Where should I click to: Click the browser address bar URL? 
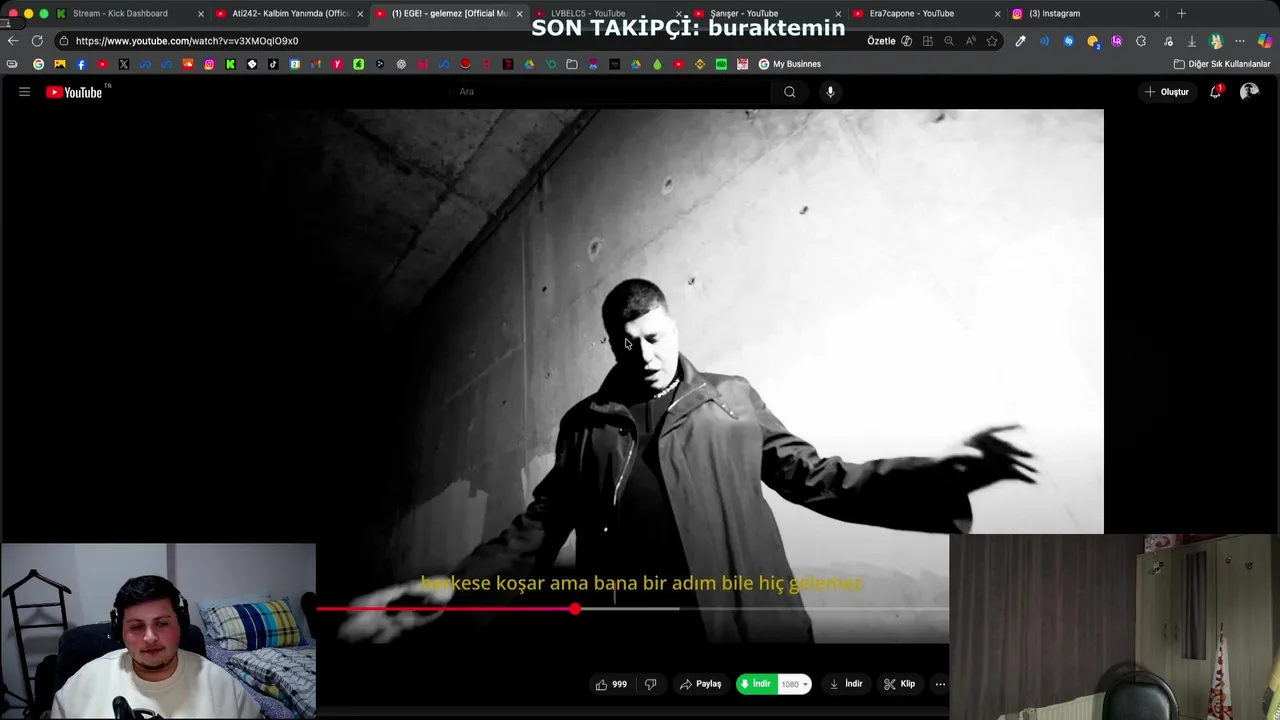(x=187, y=41)
